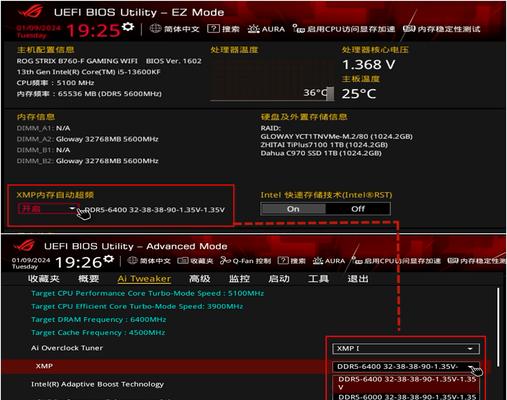Expand the Ai Overclock Tuner XMP I dropdown
507x400 pixels.
[406, 349]
